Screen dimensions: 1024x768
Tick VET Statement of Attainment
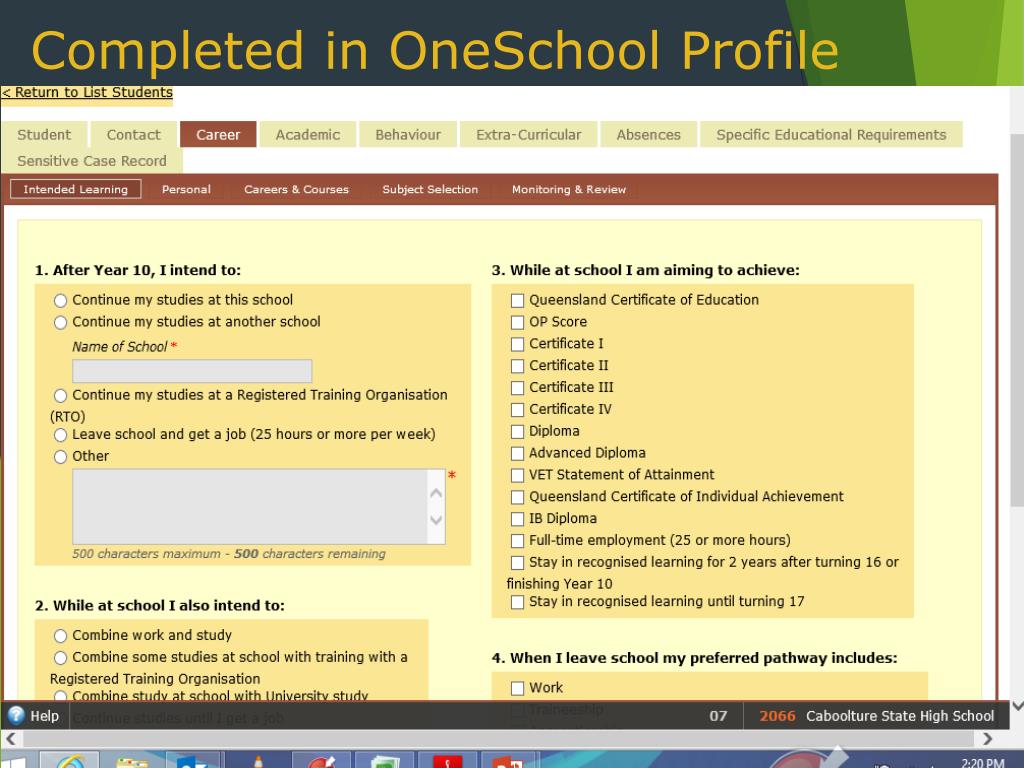pyautogui.click(x=517, y=475)
